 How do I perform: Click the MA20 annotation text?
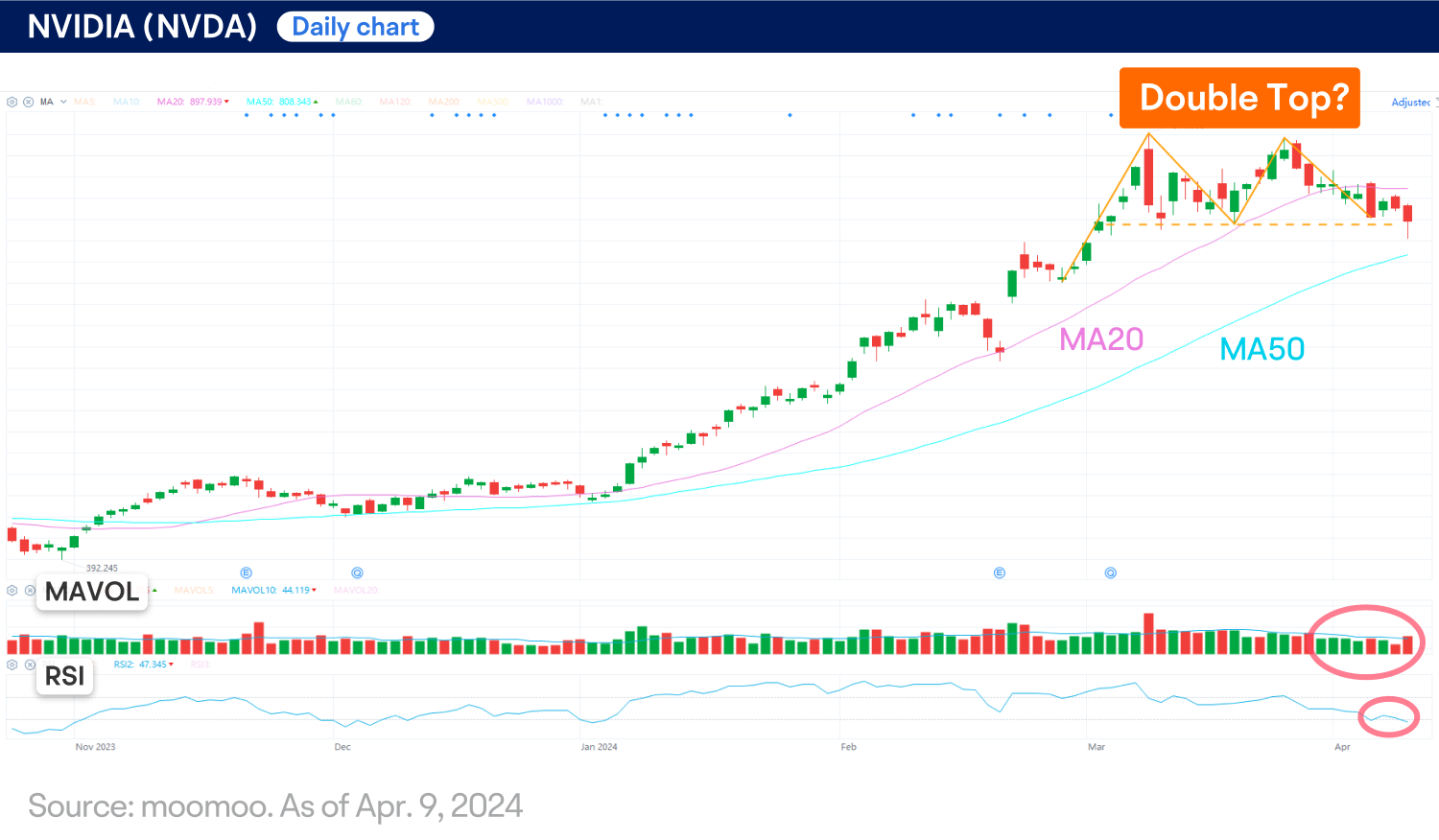pos(1101,339)
